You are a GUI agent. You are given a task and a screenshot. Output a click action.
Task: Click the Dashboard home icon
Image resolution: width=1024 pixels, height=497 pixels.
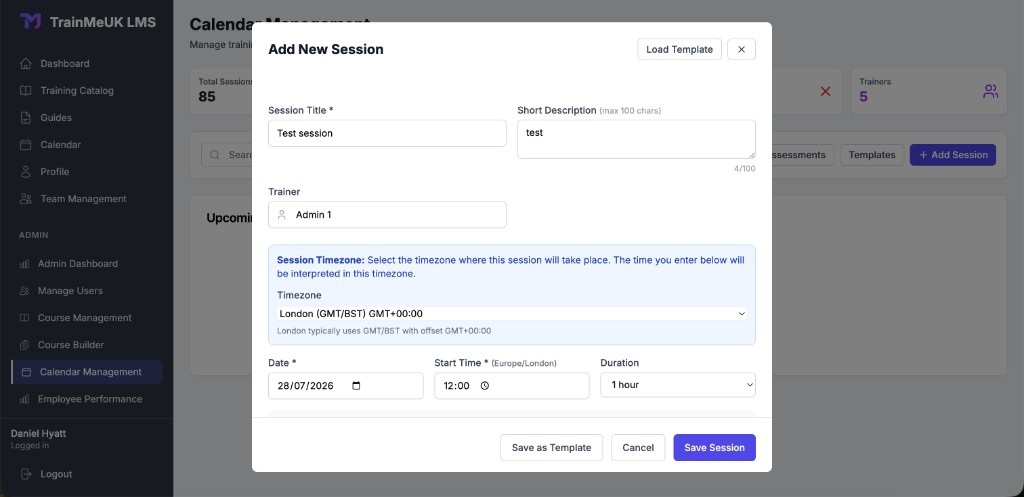point(25,63)
